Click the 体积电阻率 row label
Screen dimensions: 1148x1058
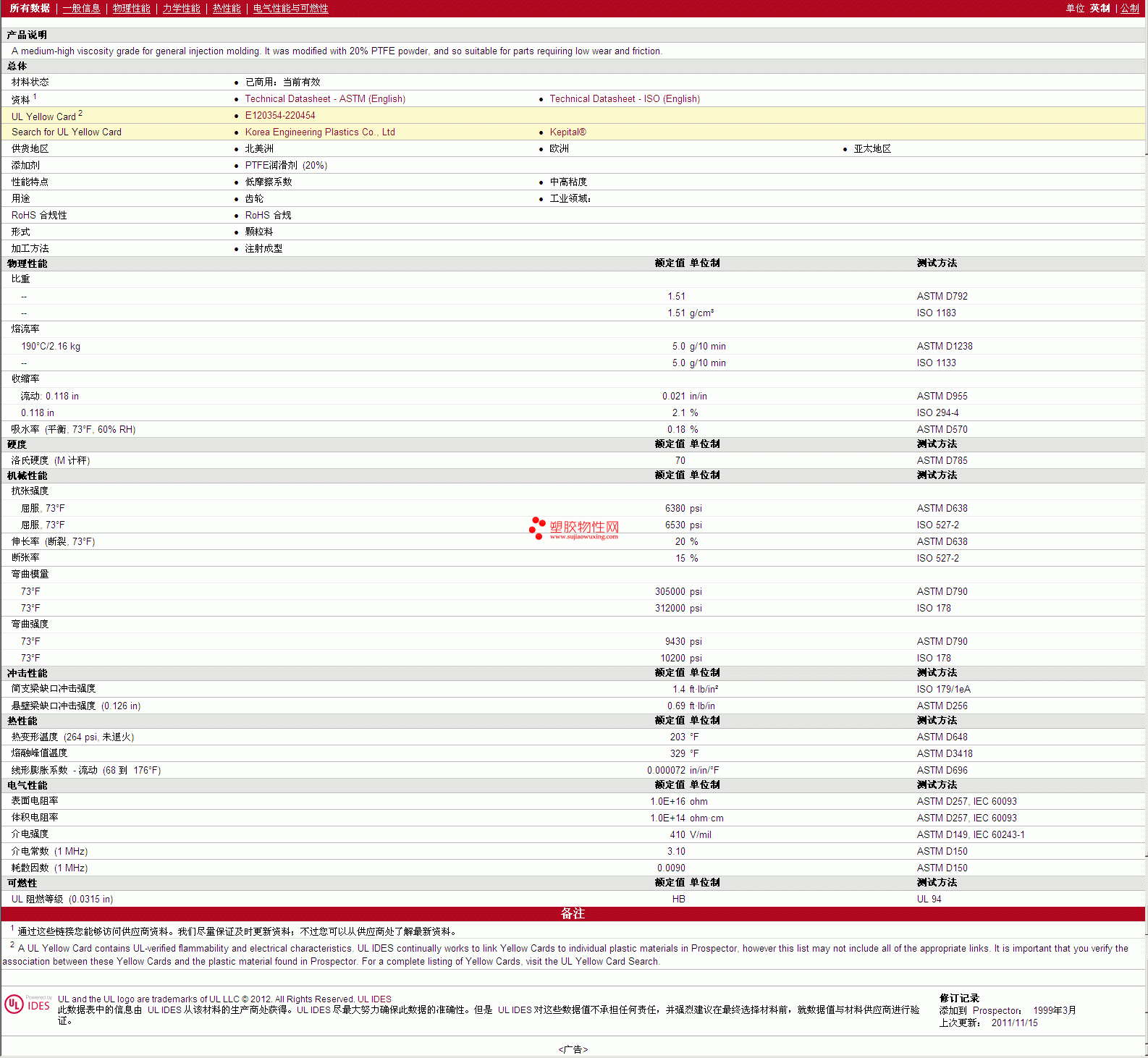[x=35, y=818]
